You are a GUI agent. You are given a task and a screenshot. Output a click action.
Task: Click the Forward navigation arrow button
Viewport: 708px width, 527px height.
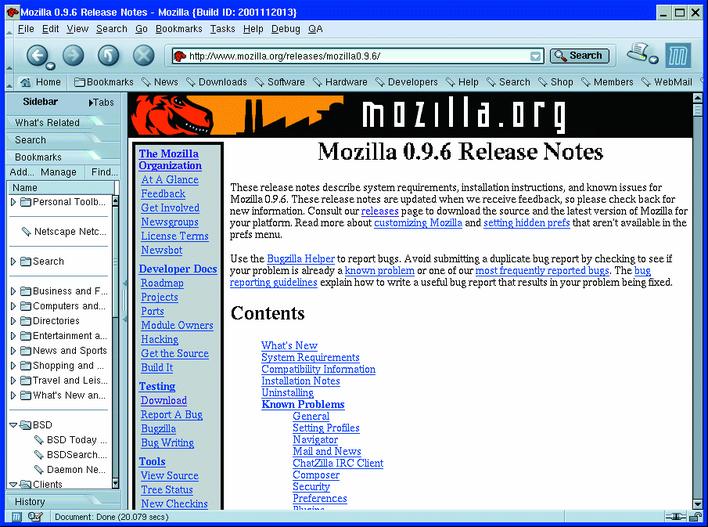73,55
